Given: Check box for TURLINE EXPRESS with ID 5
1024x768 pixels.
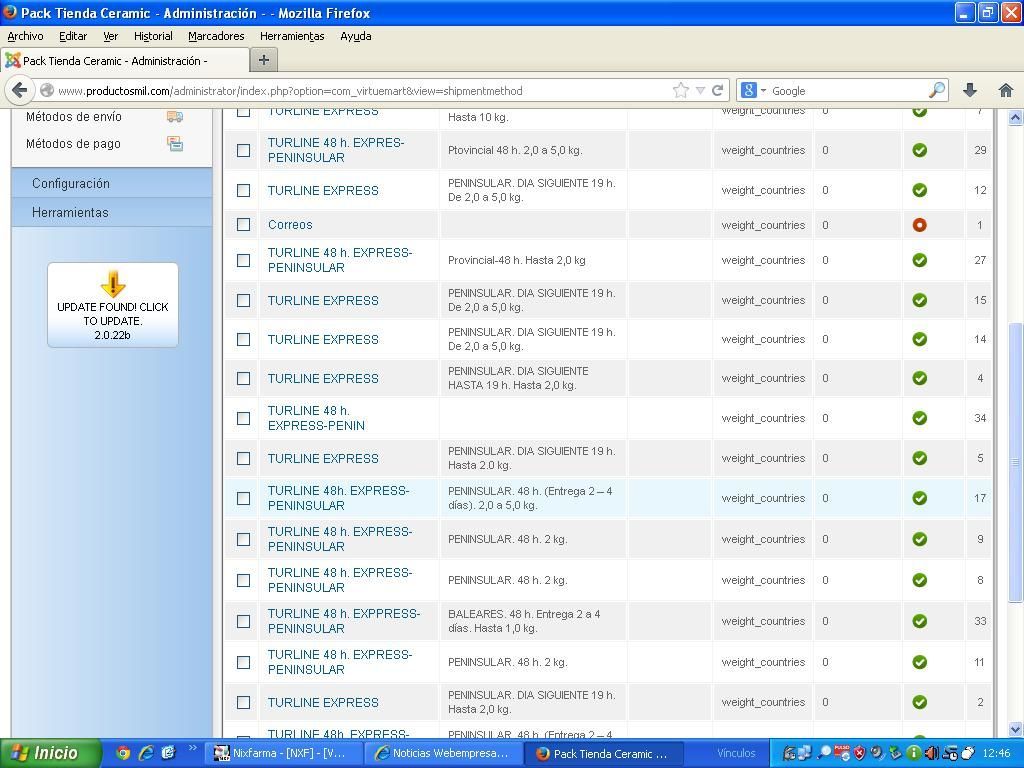Looking at the screenshot, I should tap(244, 458).
